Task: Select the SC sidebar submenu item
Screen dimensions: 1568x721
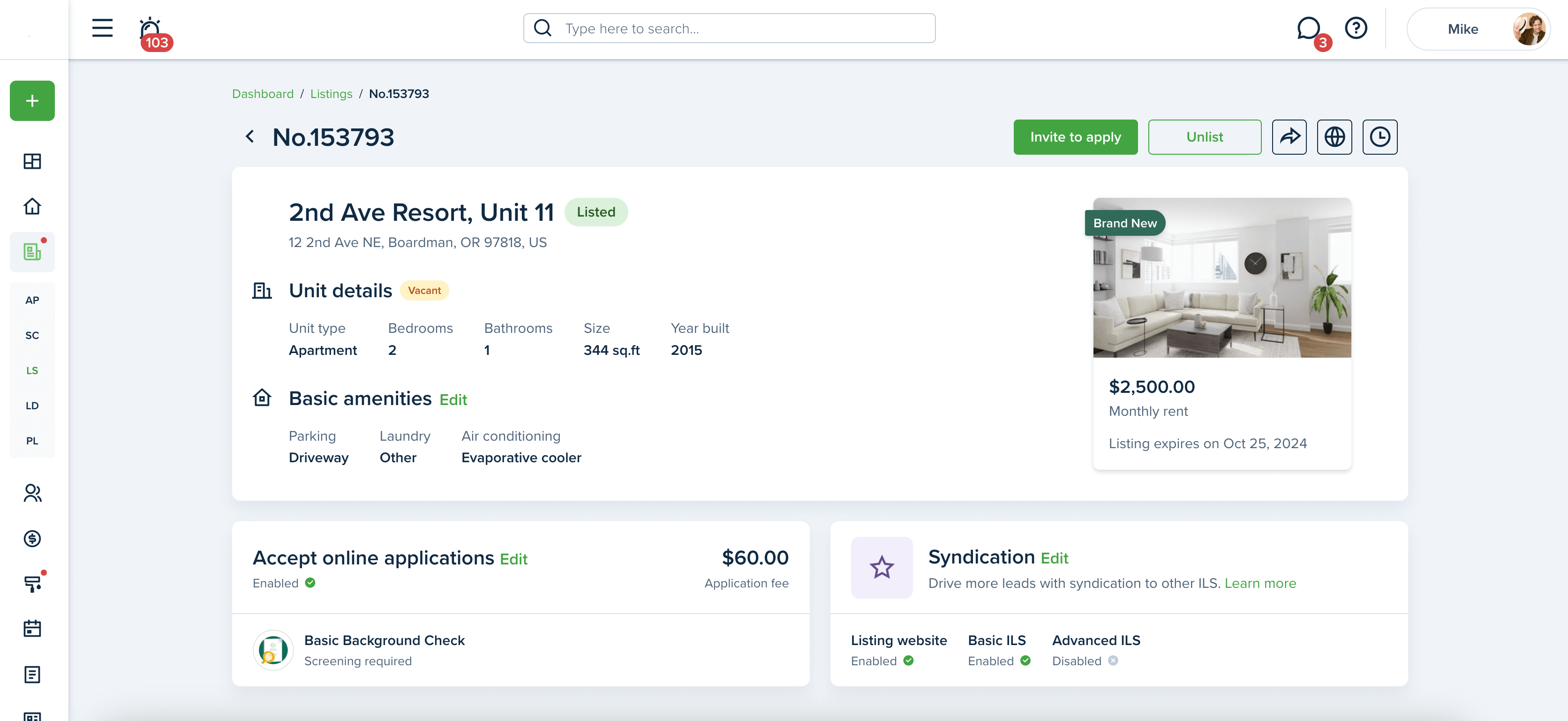Action: 32,335
